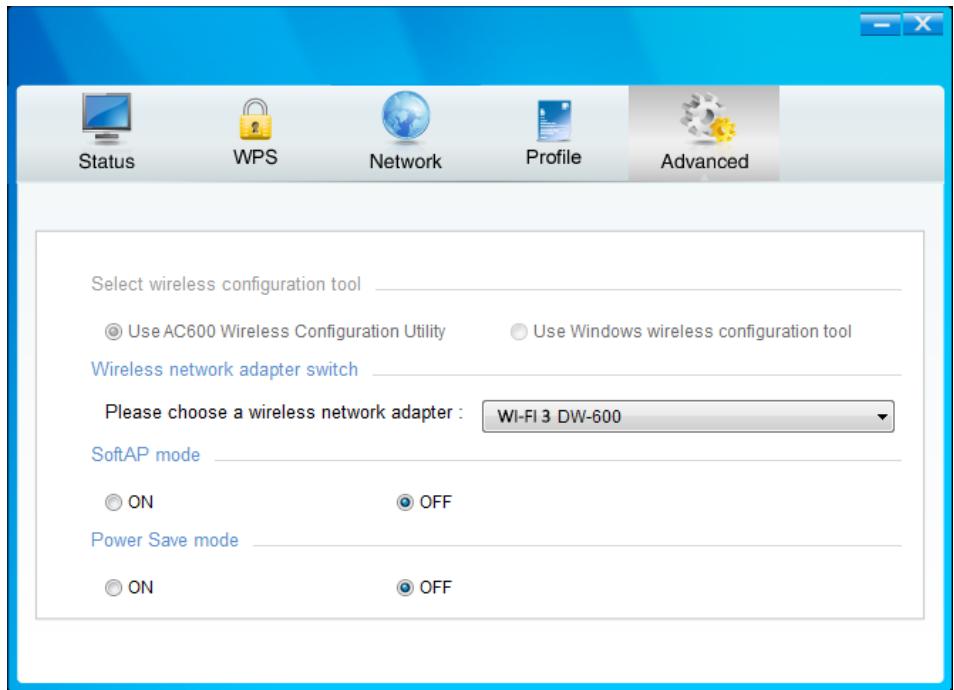Open the Profile document icon

pyautogui.click(x=554, y=120)
